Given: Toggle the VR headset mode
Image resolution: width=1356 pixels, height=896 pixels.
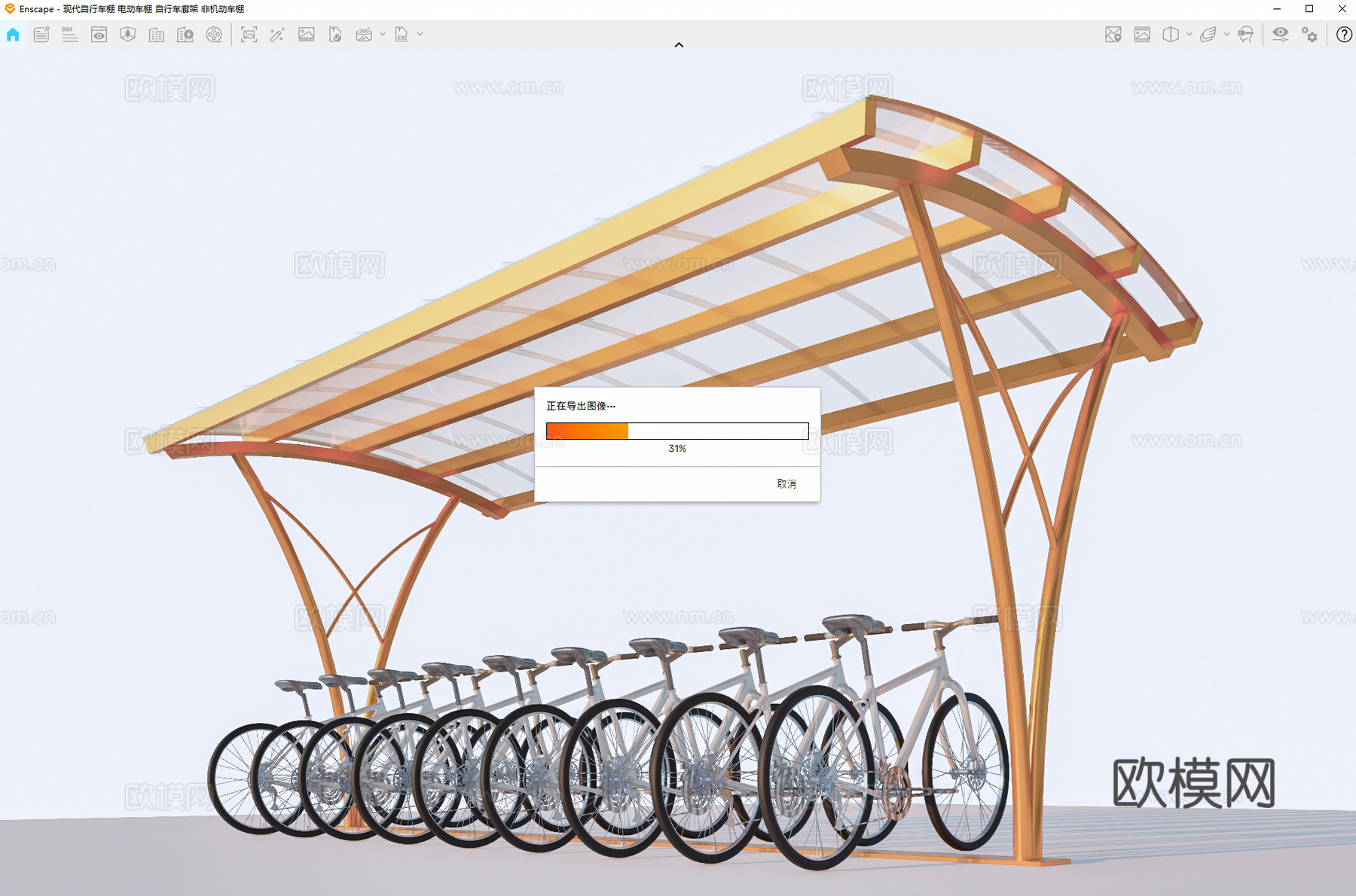Looking at the screenshot, I should pos(1246,35).
